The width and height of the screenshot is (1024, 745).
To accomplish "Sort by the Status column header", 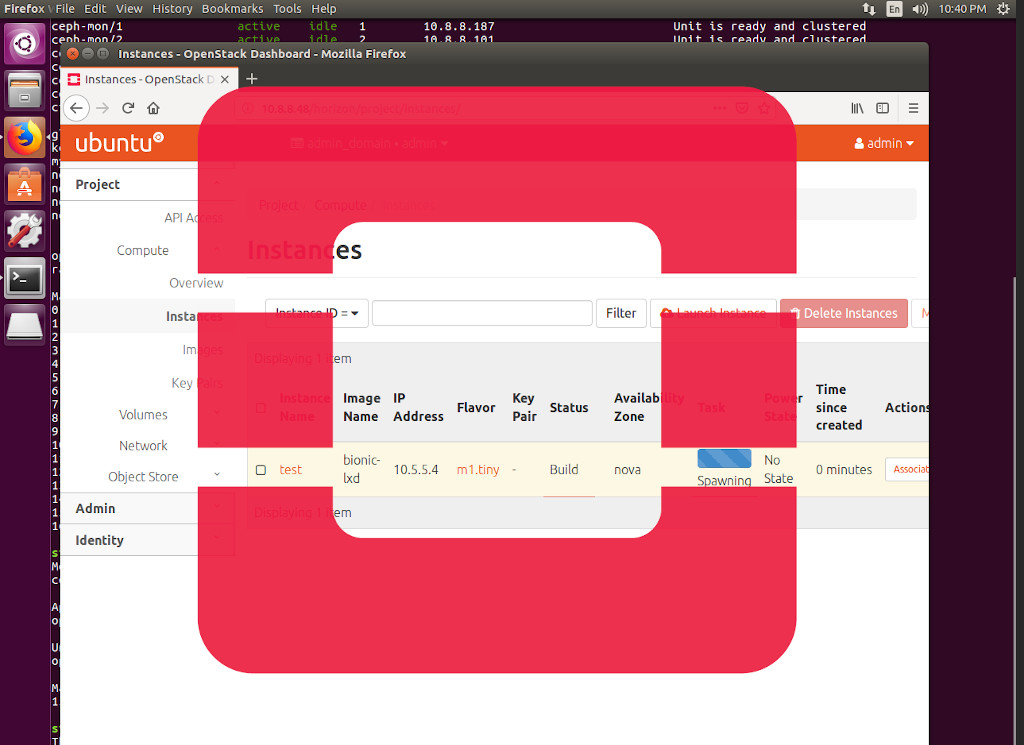I will (x=569, y=407).
